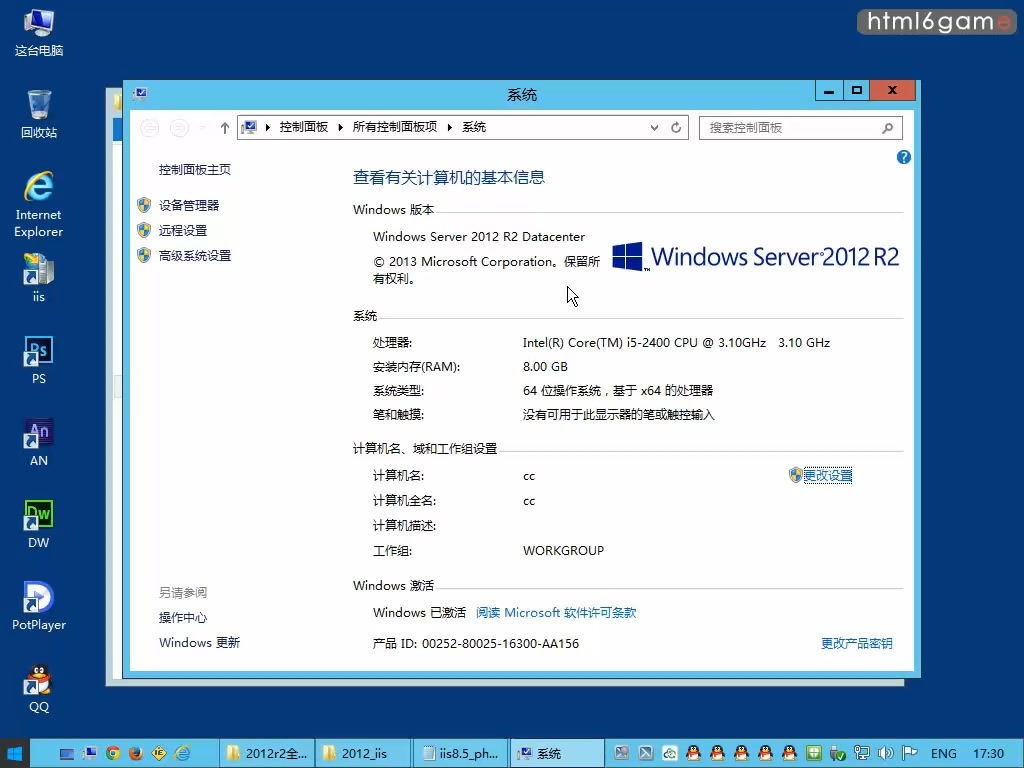The image size is (1024, 768).
Task: Maximize the 系统 window
Action: [x=857, y=91]
